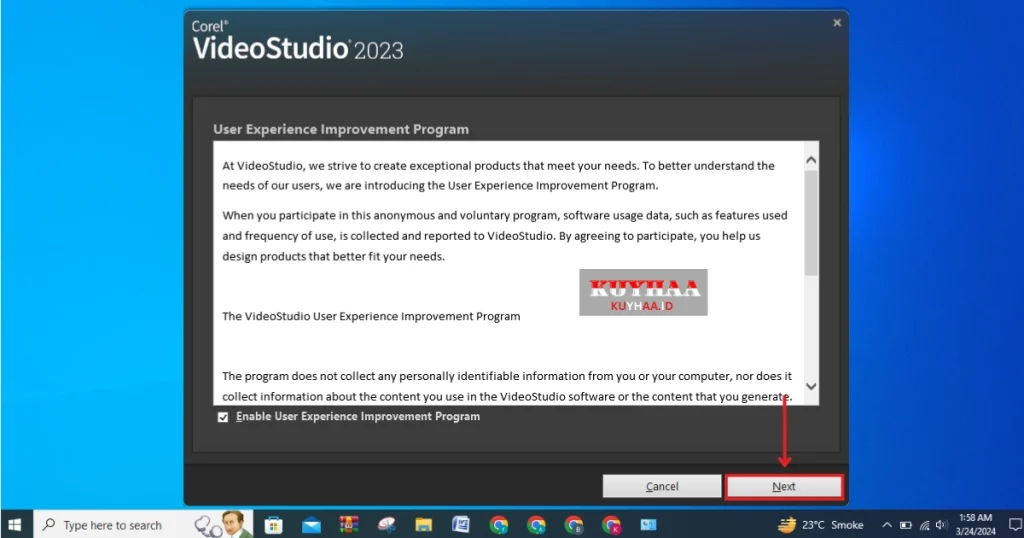Open WinRAR from the taskbar
The height and width of the screenshot is (538, 1024).
click(x=349, y=525)
